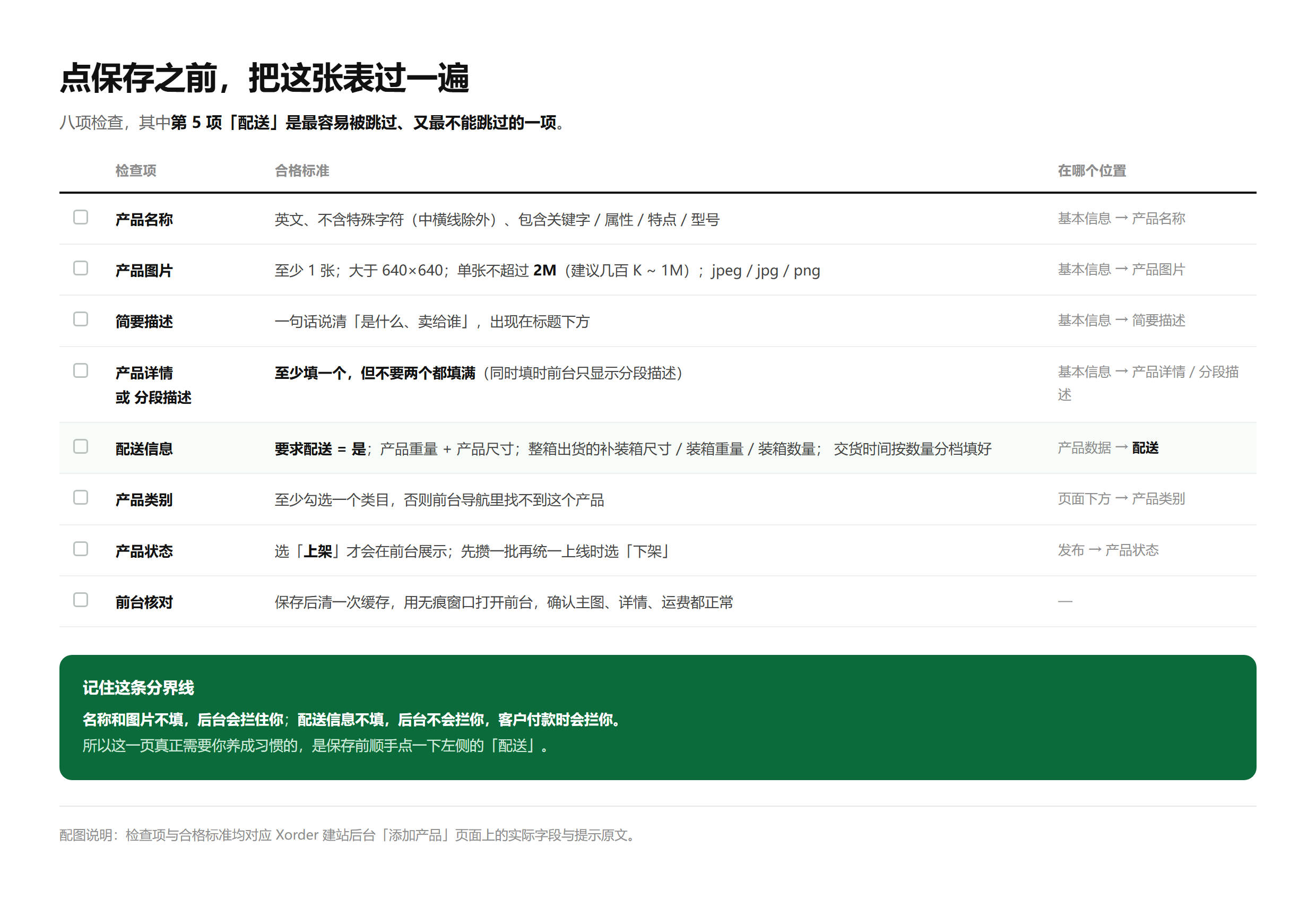The height and width of the screenshot is (916, 1316).
Task: Click 产品数据 → 配送 location text
Action: 1108,448
